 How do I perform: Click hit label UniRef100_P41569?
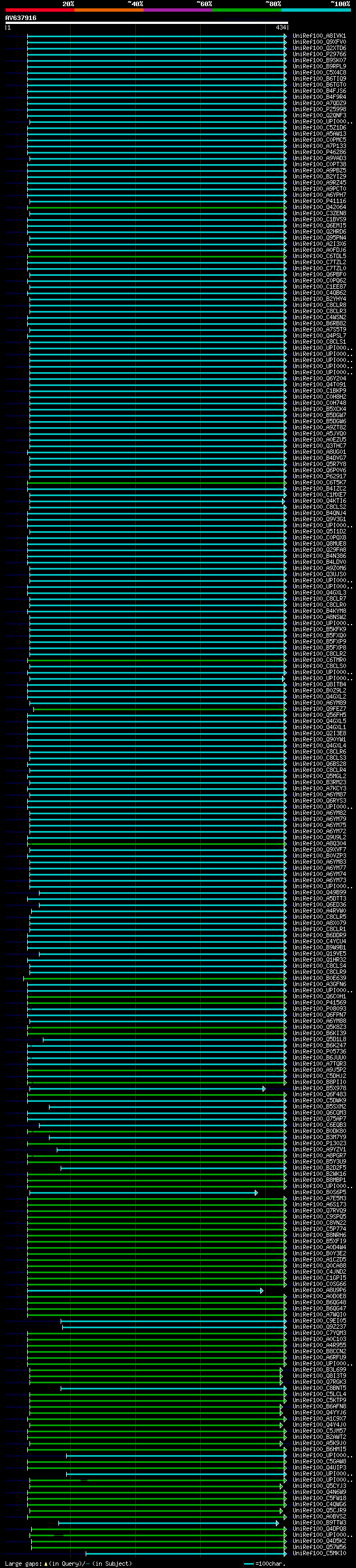[x=319, y=1003]
